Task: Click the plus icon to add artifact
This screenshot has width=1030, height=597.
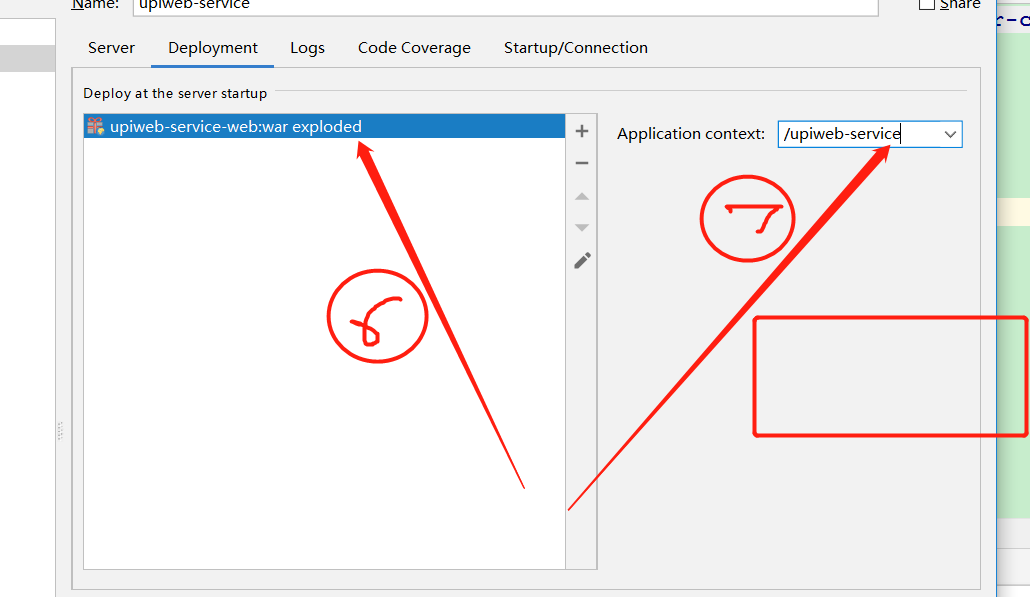Action: (x=582, y=131)
